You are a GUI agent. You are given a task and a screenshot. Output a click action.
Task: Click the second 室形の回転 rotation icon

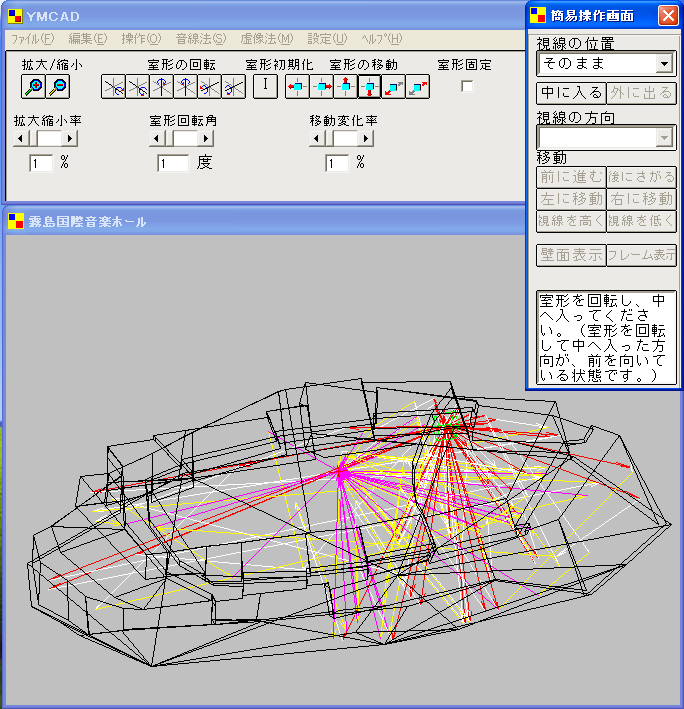[137, 86]
